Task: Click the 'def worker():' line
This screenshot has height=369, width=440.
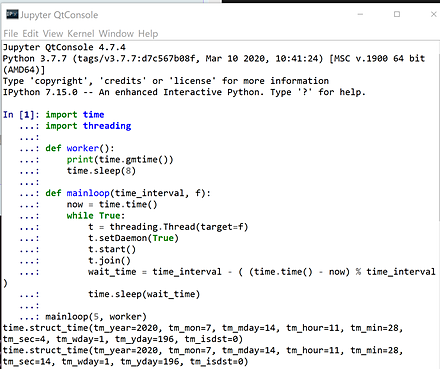Action: point(80,148)
